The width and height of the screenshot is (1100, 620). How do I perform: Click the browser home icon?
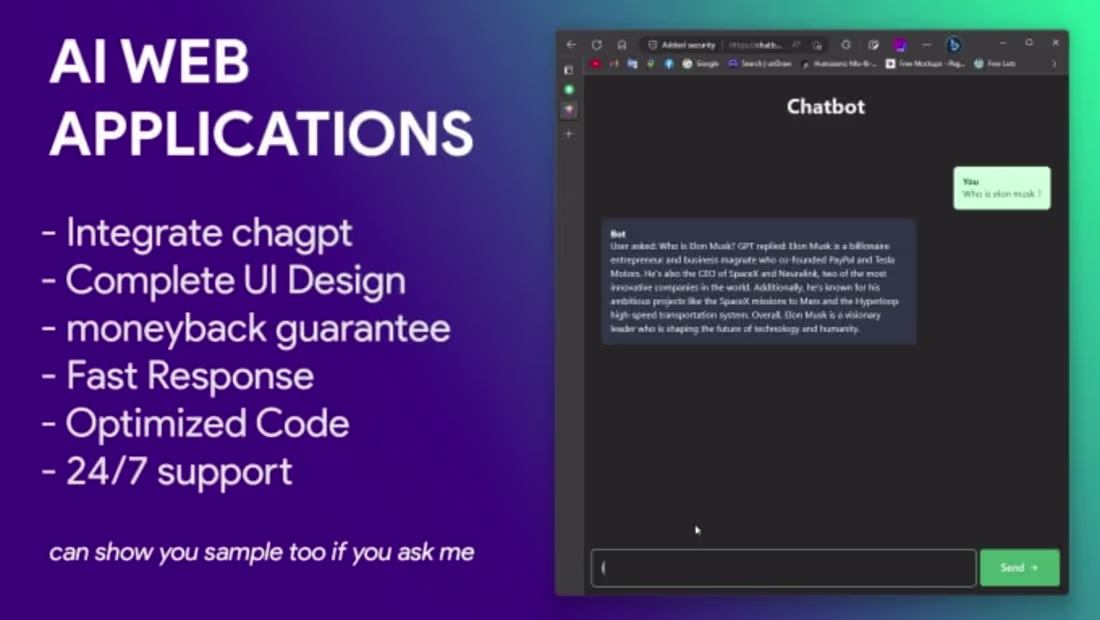(x=622, y=44)
